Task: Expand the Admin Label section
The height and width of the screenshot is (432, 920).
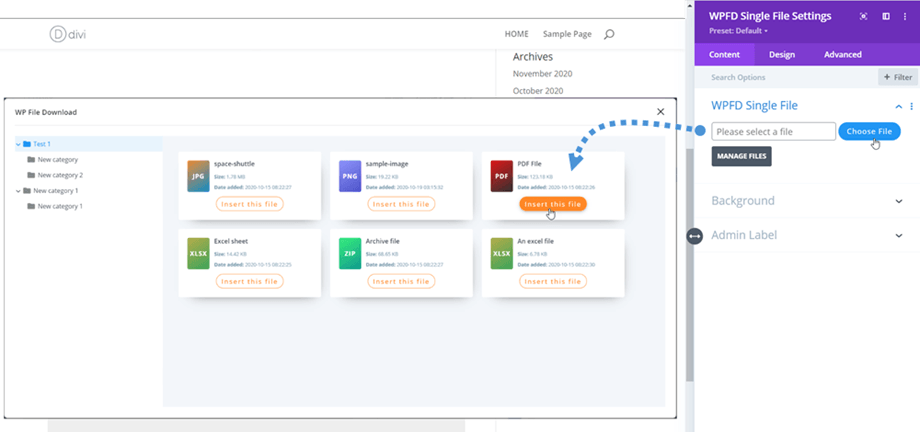Action: point(898,235)
